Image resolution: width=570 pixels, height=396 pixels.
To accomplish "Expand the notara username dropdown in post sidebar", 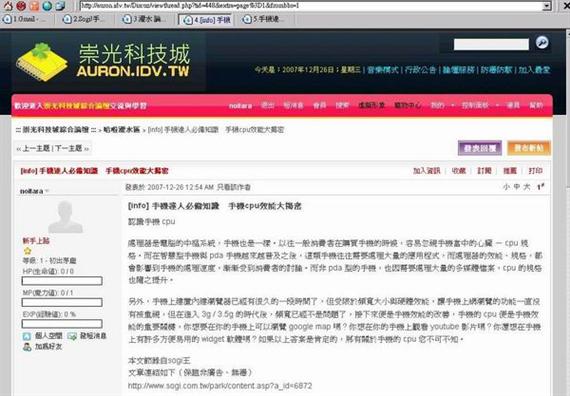I will (x=47, y=191).
